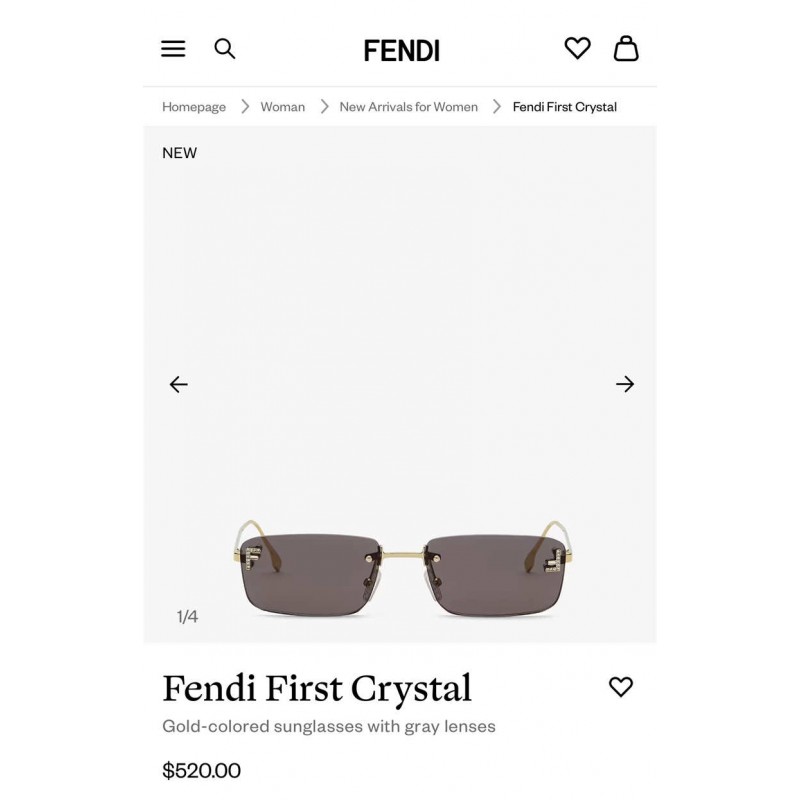
Task: Open search with the magnifier icon
Action: 224,49
